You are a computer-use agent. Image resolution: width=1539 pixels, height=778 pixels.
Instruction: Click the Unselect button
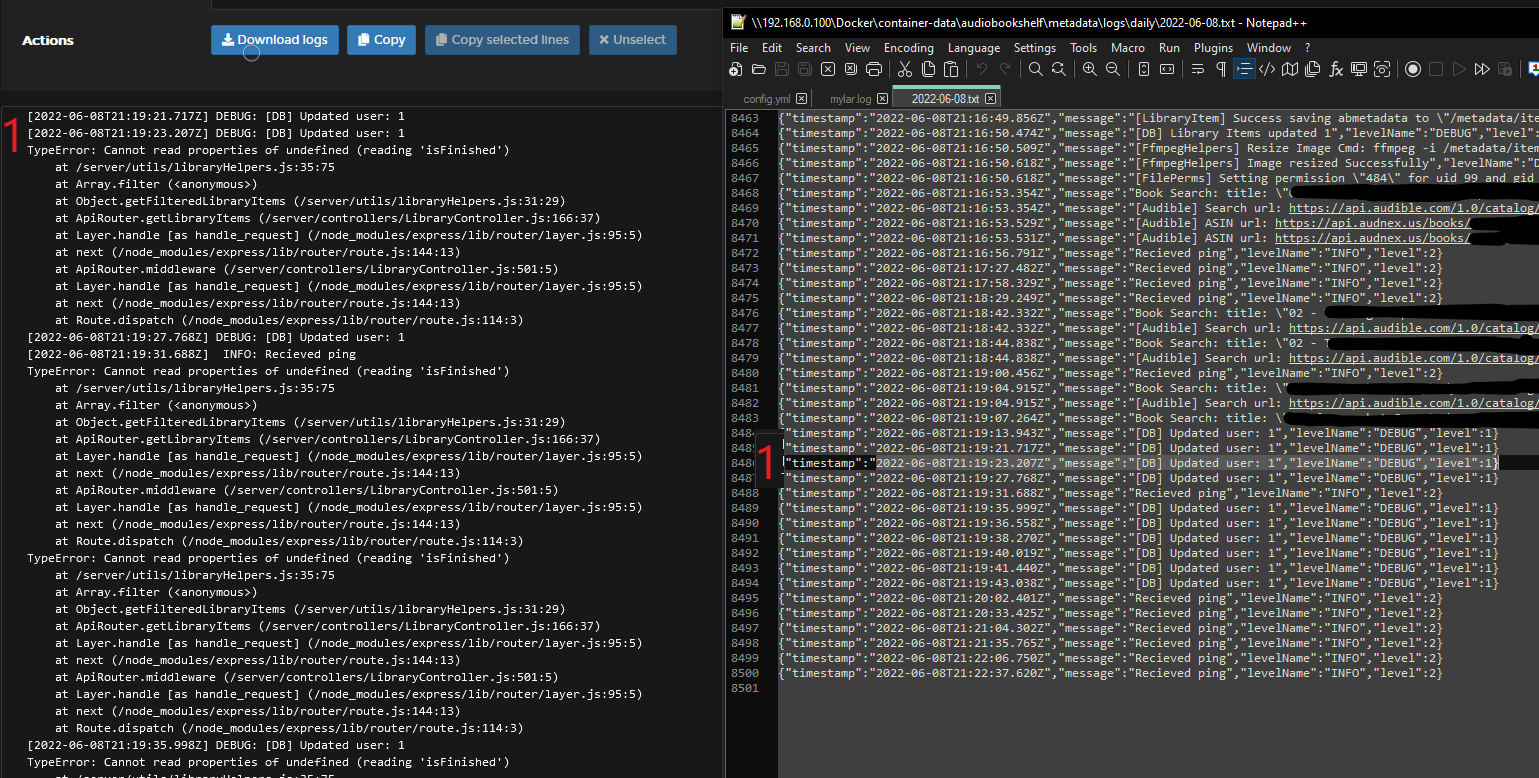[x=632, y=40]
